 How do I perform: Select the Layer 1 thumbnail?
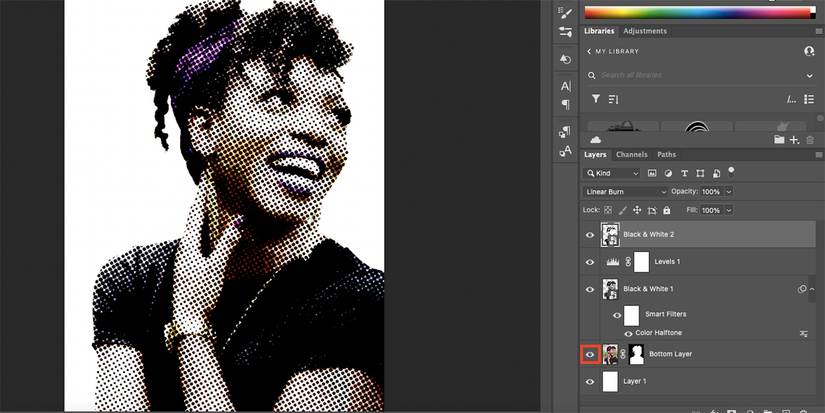tap(610, 382)
